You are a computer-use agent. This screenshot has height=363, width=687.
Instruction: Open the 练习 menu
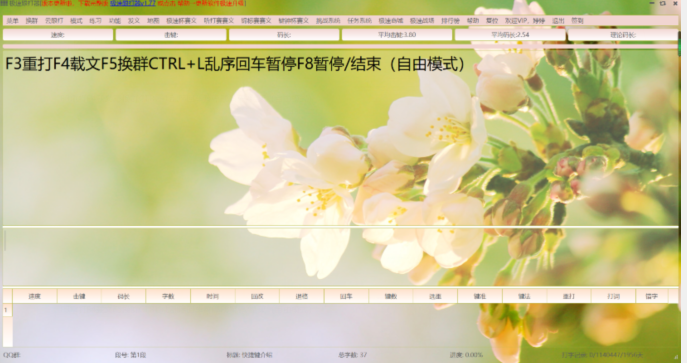[96, 21]
